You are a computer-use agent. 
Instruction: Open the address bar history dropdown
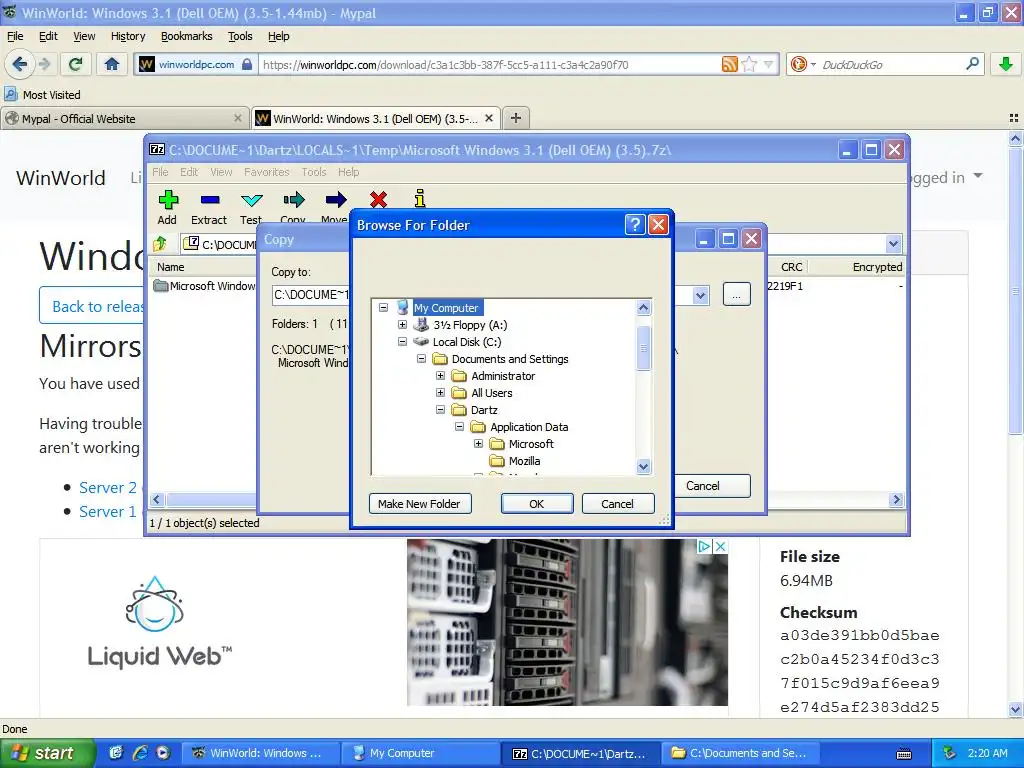coord(769,64)
